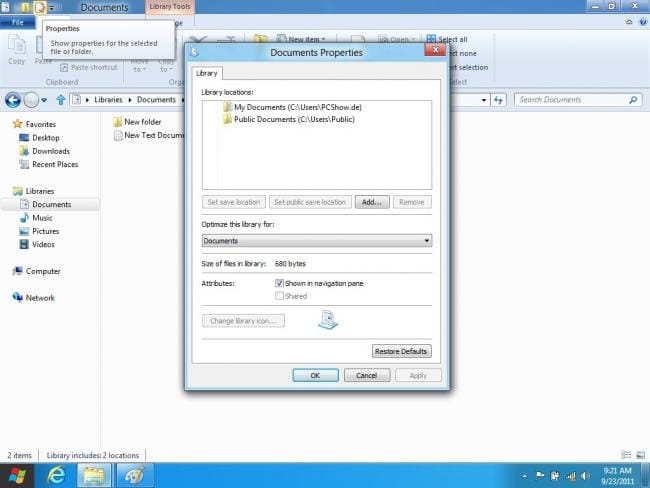Click the taskbar clock showing 9:21 AM
Screen dimensions: 650x488
coord(617,476)
